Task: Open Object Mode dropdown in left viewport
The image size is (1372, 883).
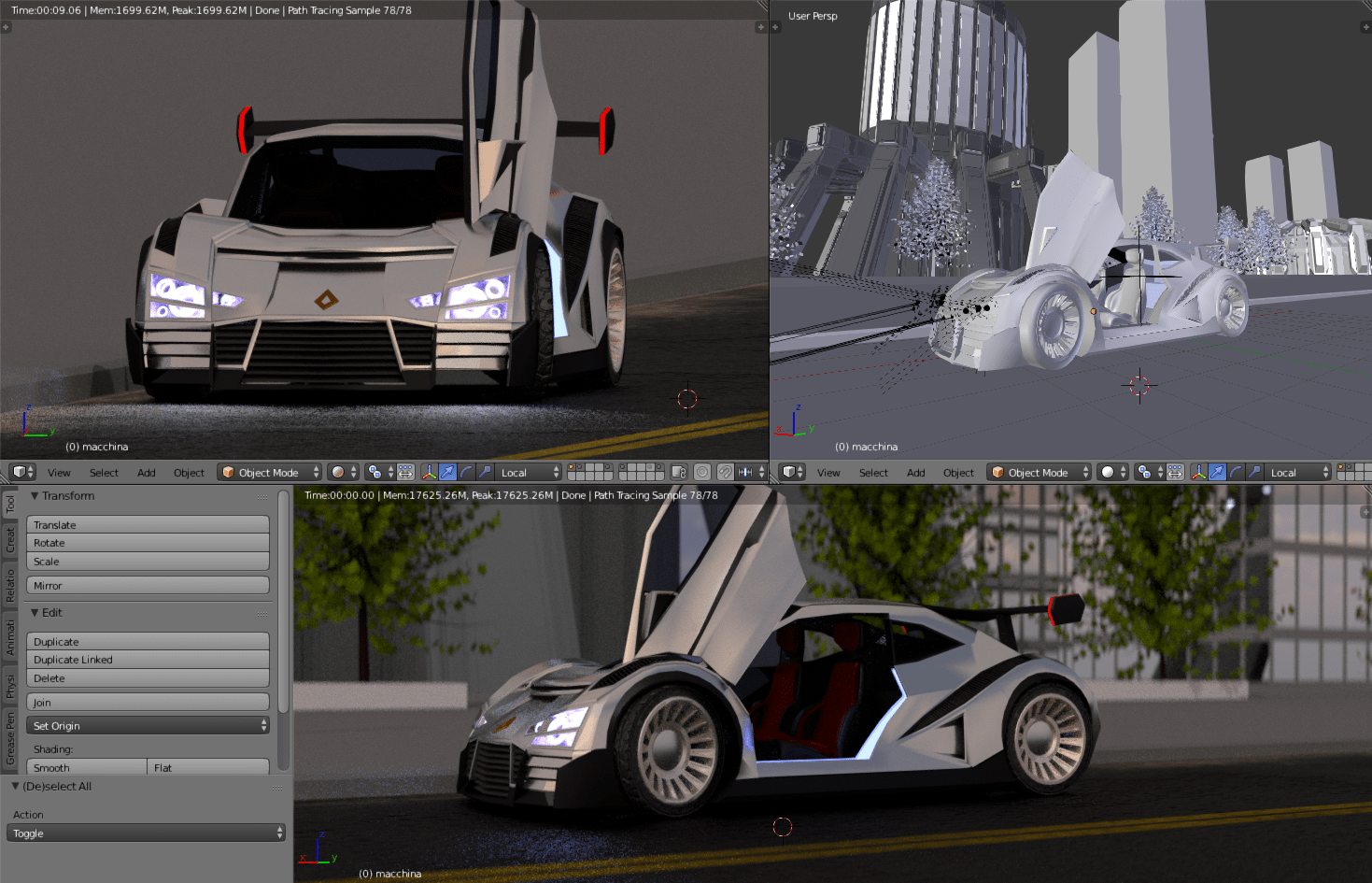Action: click(x=270, y=472)
